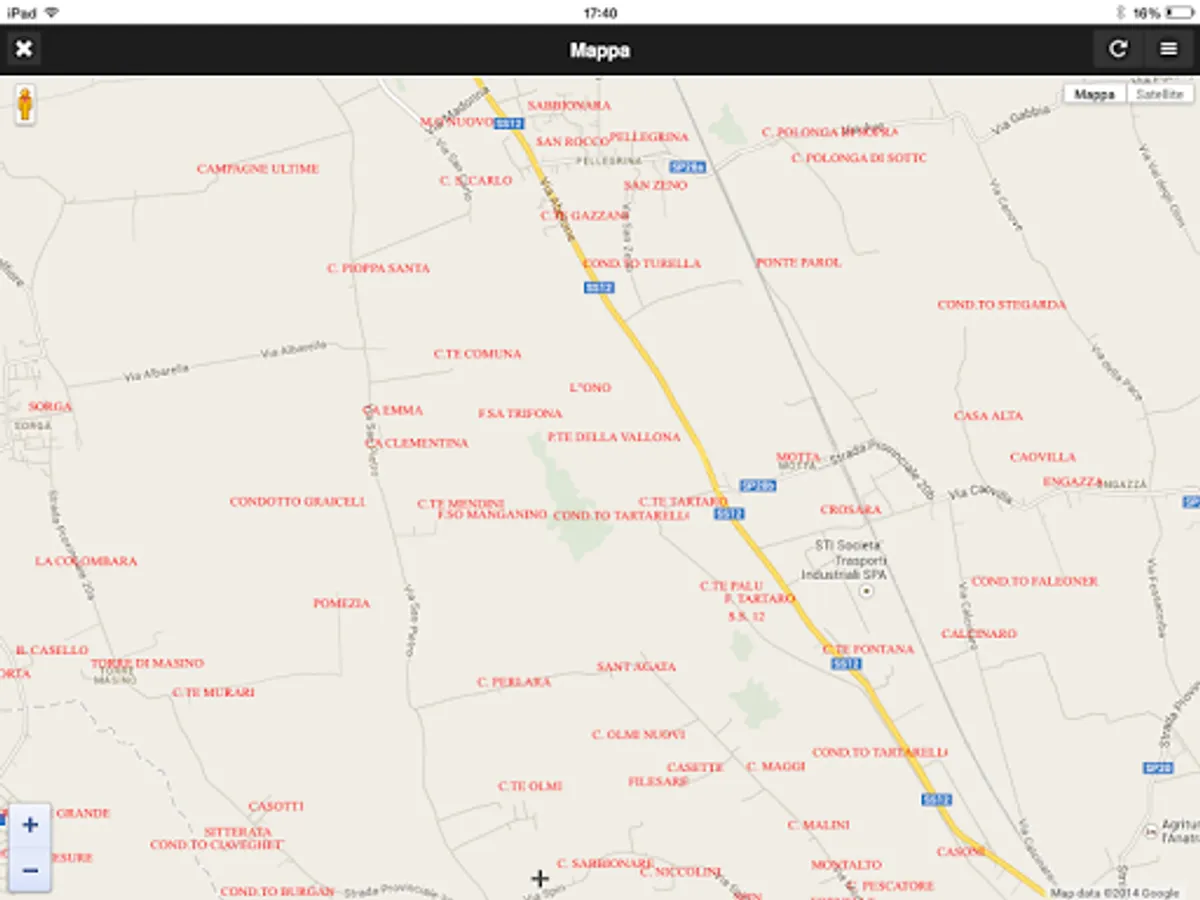This screenshot has height=900, width=1200.
Task: Tap the crosshair marker near C. Sabbionare
Action: [x=540, y=878]
